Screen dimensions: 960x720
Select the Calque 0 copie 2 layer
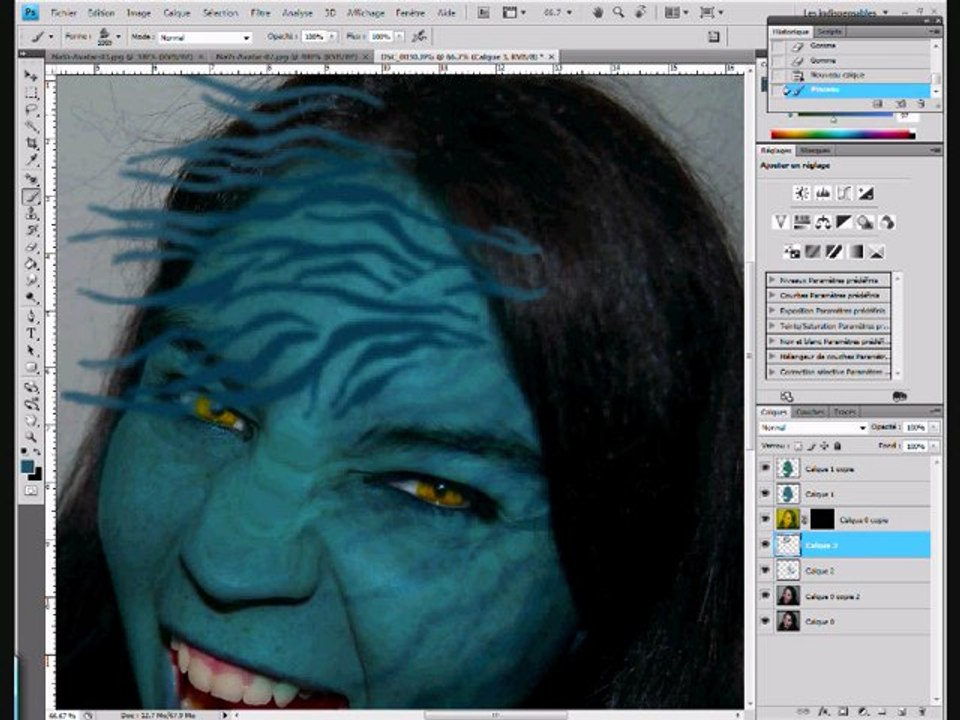851,596
